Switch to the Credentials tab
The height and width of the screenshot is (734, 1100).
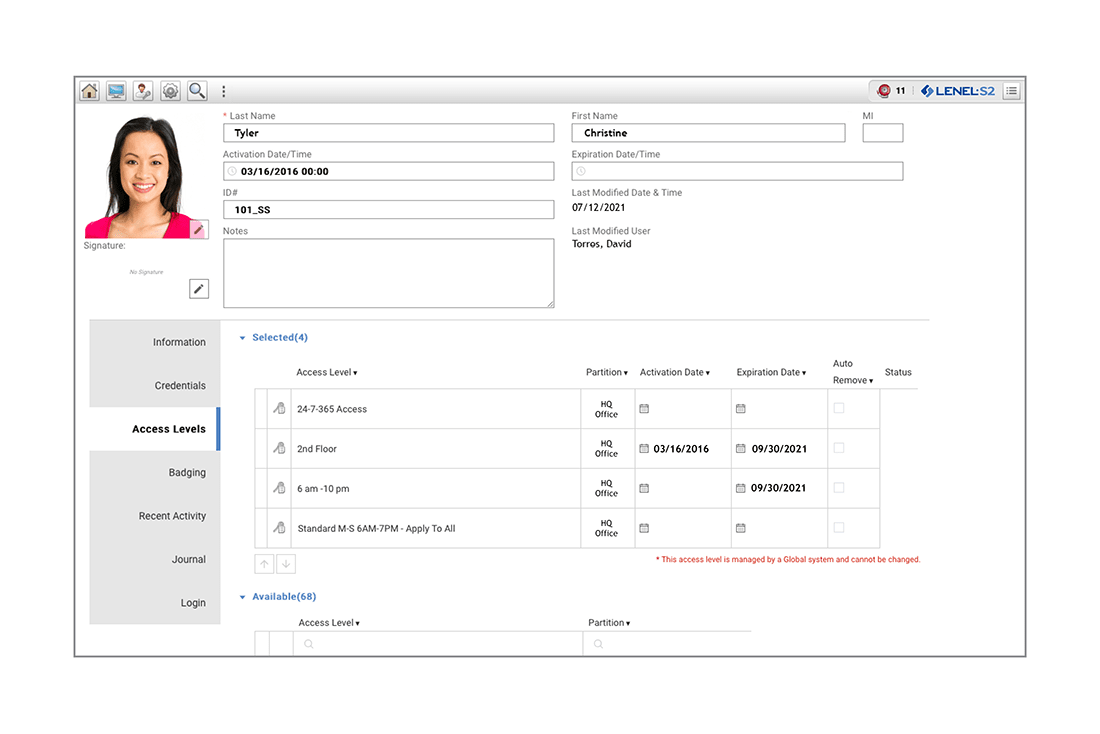[x=180, y=386]
